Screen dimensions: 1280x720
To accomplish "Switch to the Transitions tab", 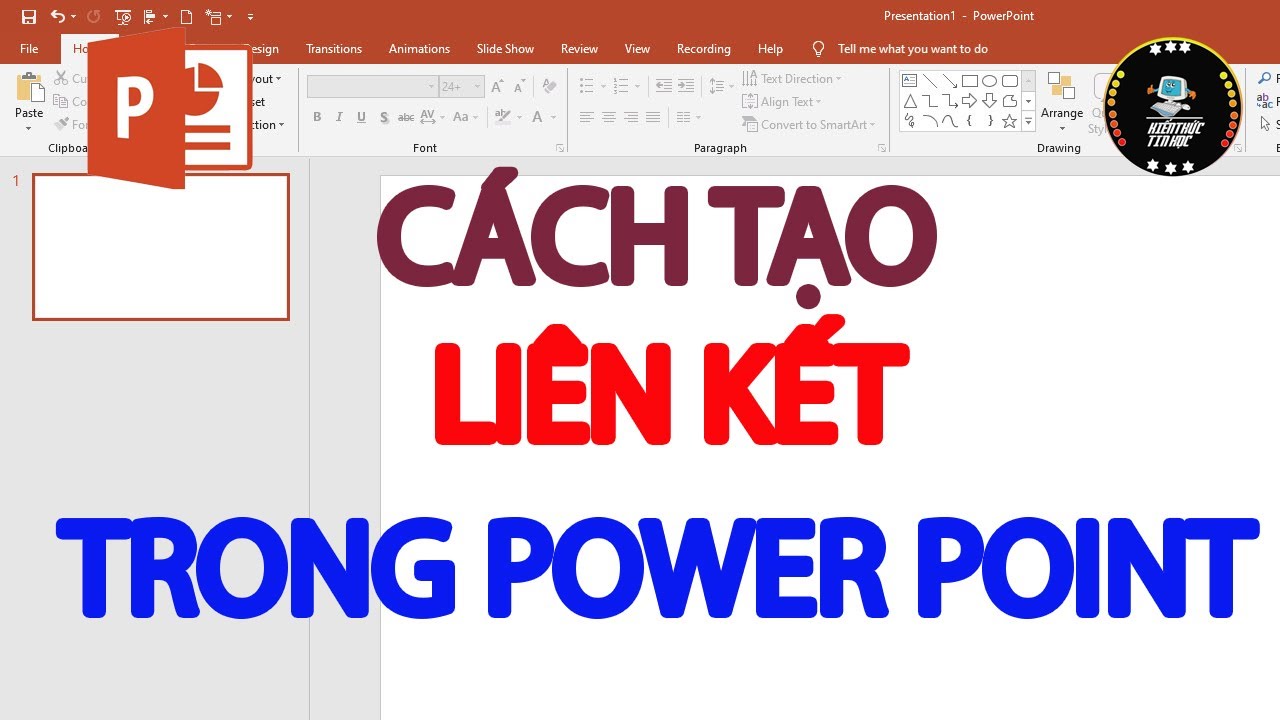I will [334, 49].
